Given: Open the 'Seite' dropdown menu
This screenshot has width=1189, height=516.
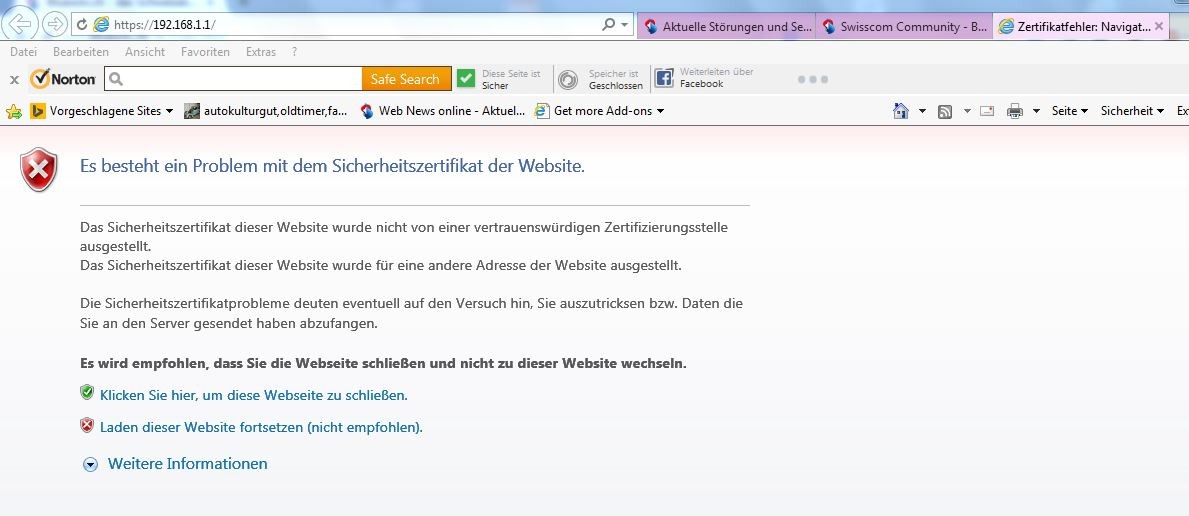Looking at the screenshot, I should [1069, 111].
